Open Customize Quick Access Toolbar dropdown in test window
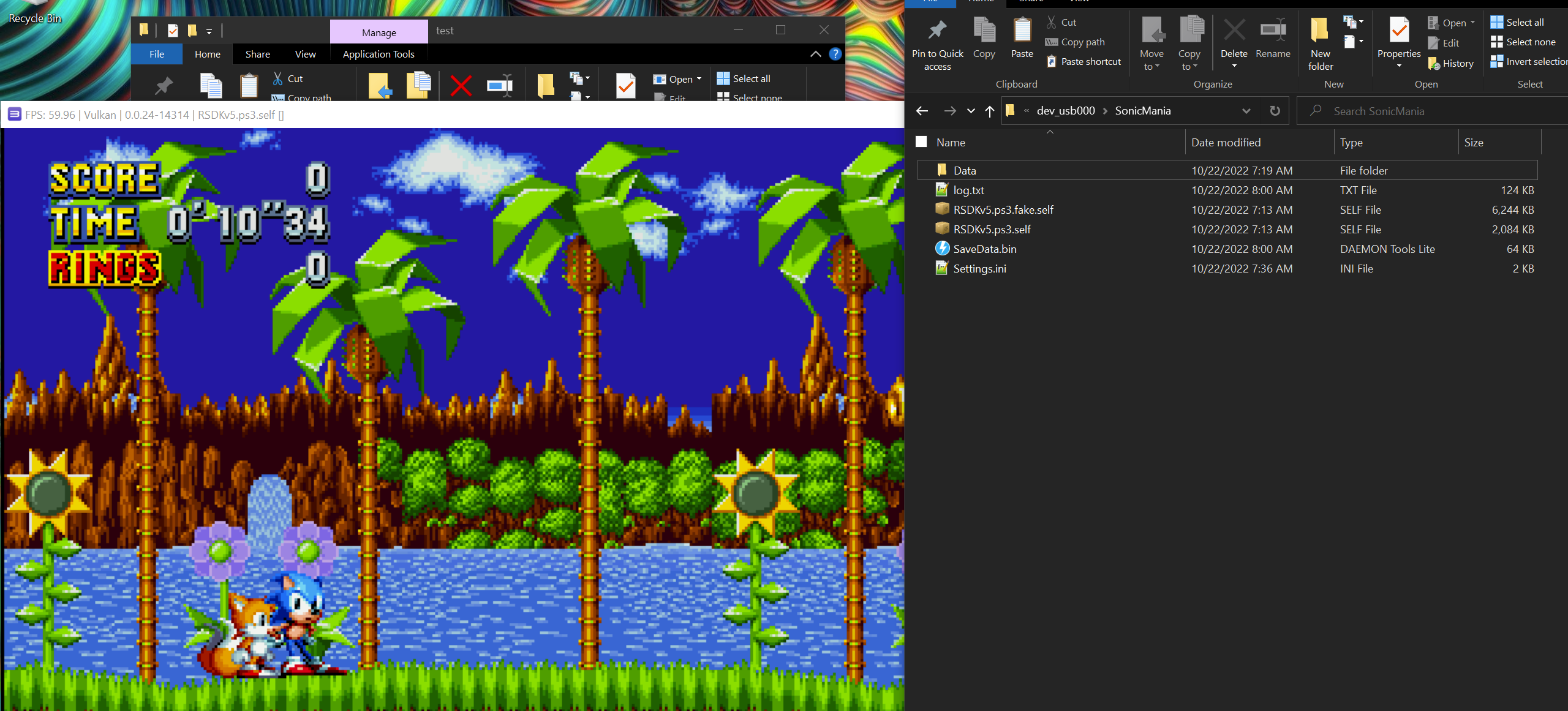1568x711 pixels. [x=209, y=31]
